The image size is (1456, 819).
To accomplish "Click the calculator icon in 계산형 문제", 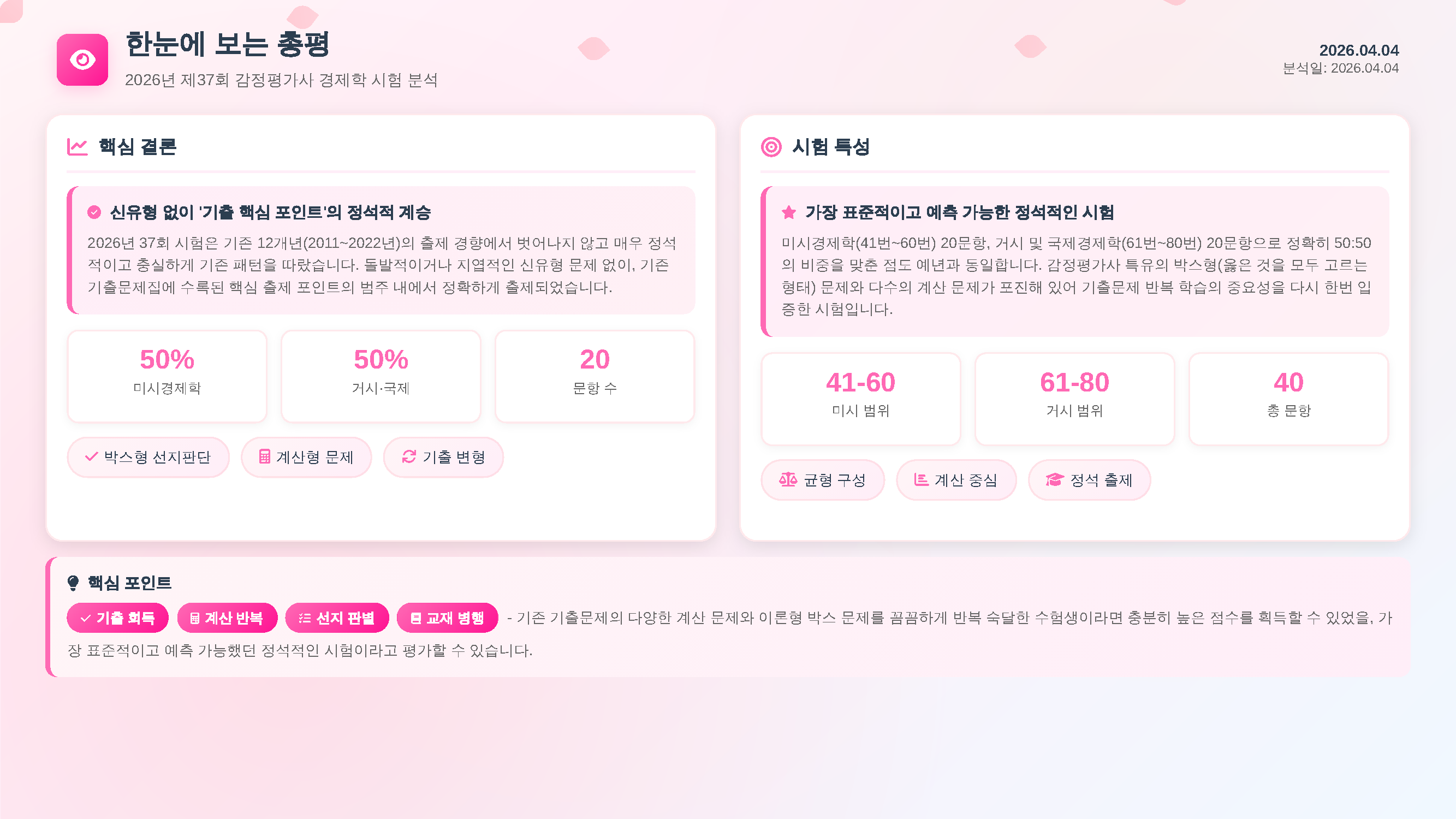I will 264,456.
